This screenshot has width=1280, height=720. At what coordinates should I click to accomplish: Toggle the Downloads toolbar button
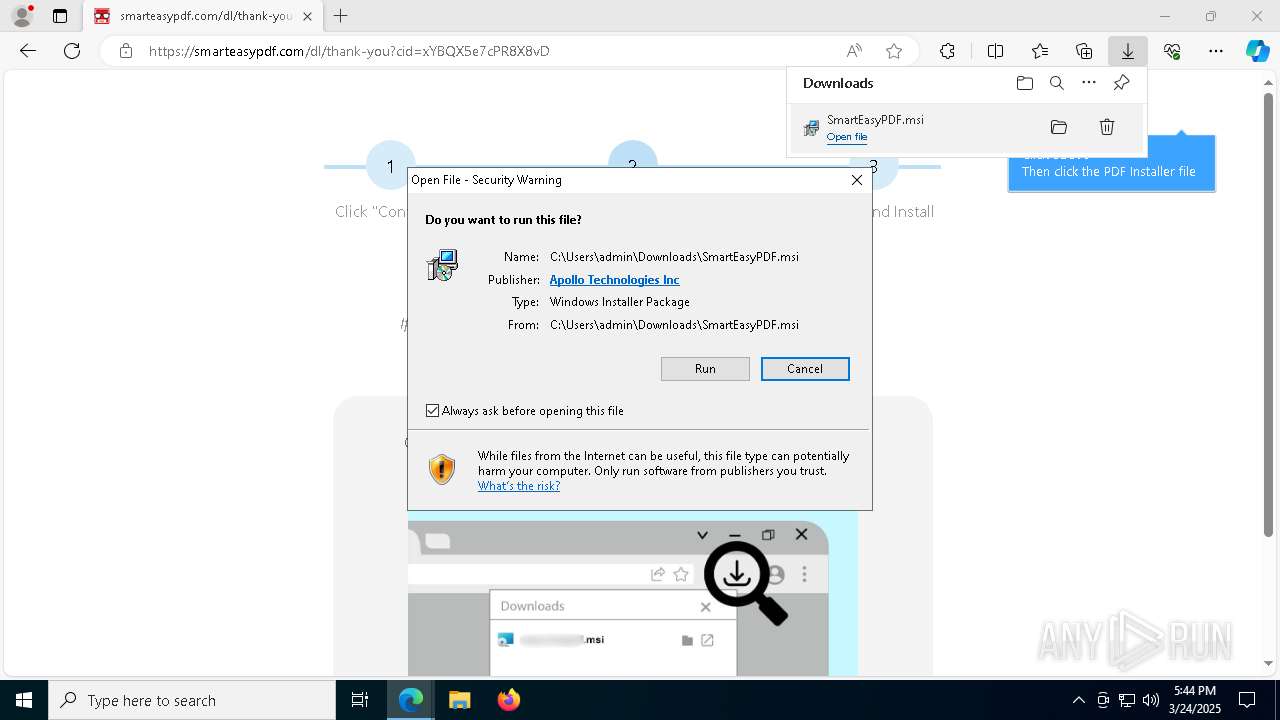point(1128,51)
